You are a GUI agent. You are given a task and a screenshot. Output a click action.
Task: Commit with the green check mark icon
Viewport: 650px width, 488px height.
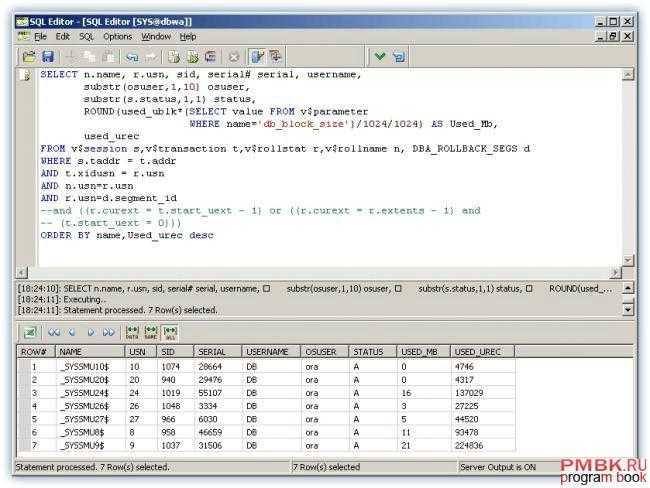click(380, 57)
